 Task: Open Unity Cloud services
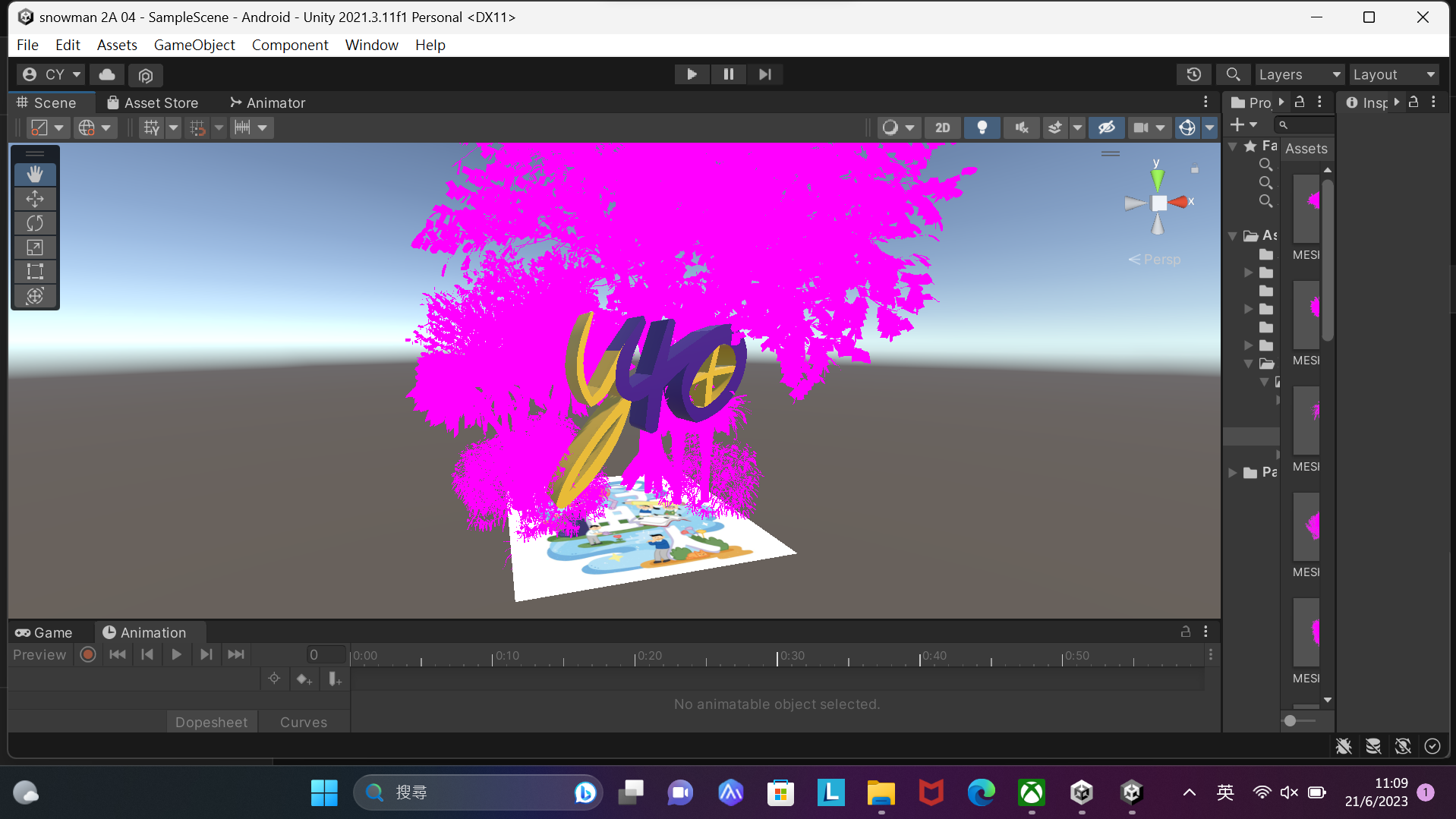pyautogui.click(x=107, y=74)
